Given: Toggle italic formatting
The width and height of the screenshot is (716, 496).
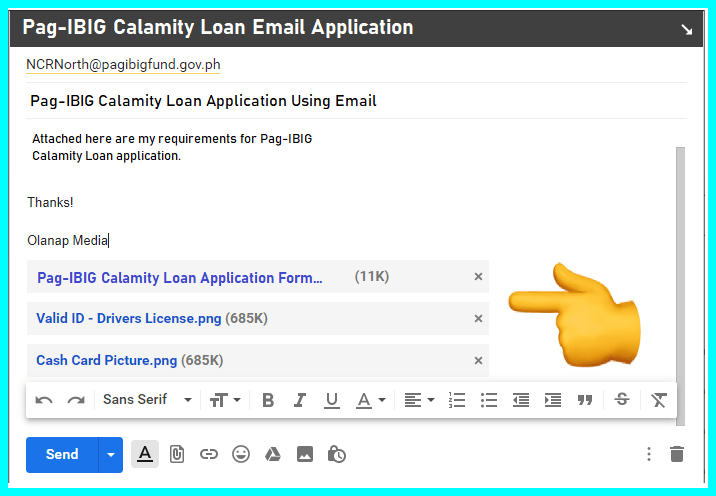Looking at the screenshot, I should pyautogui.click(x=300, y=401).
